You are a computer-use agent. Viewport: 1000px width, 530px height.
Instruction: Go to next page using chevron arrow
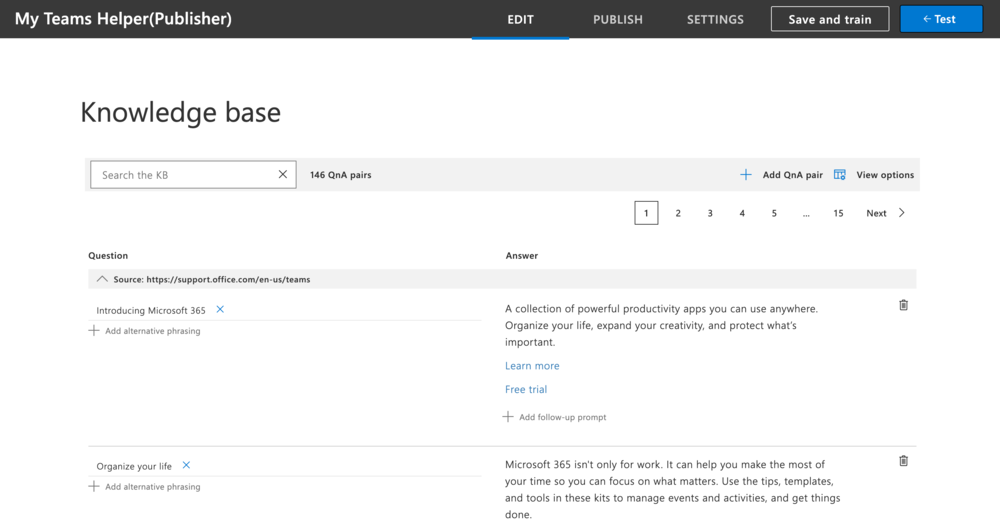click(902, 213)
